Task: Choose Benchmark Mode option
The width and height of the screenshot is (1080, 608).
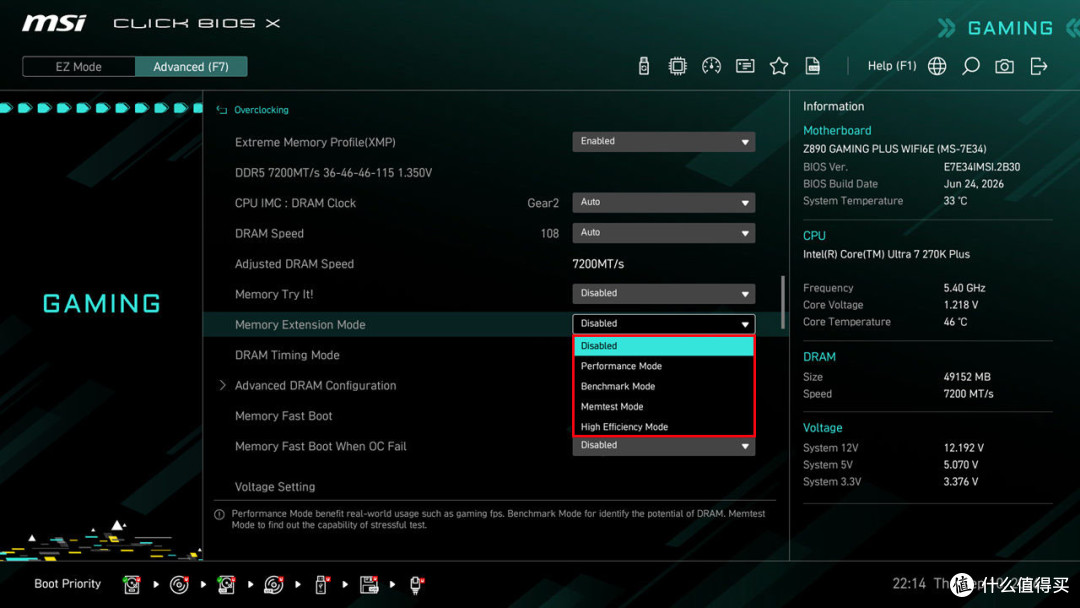Action: click(x=664, y=386)
